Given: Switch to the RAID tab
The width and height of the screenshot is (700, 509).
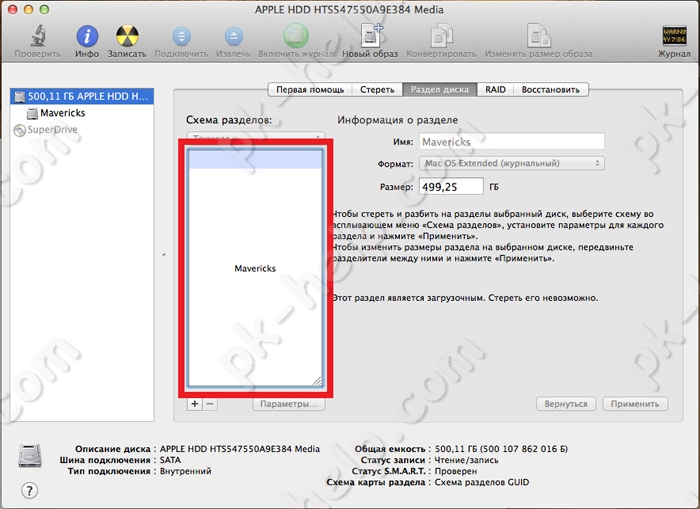Looking at the screenshot, I should (x=496, y=90).
